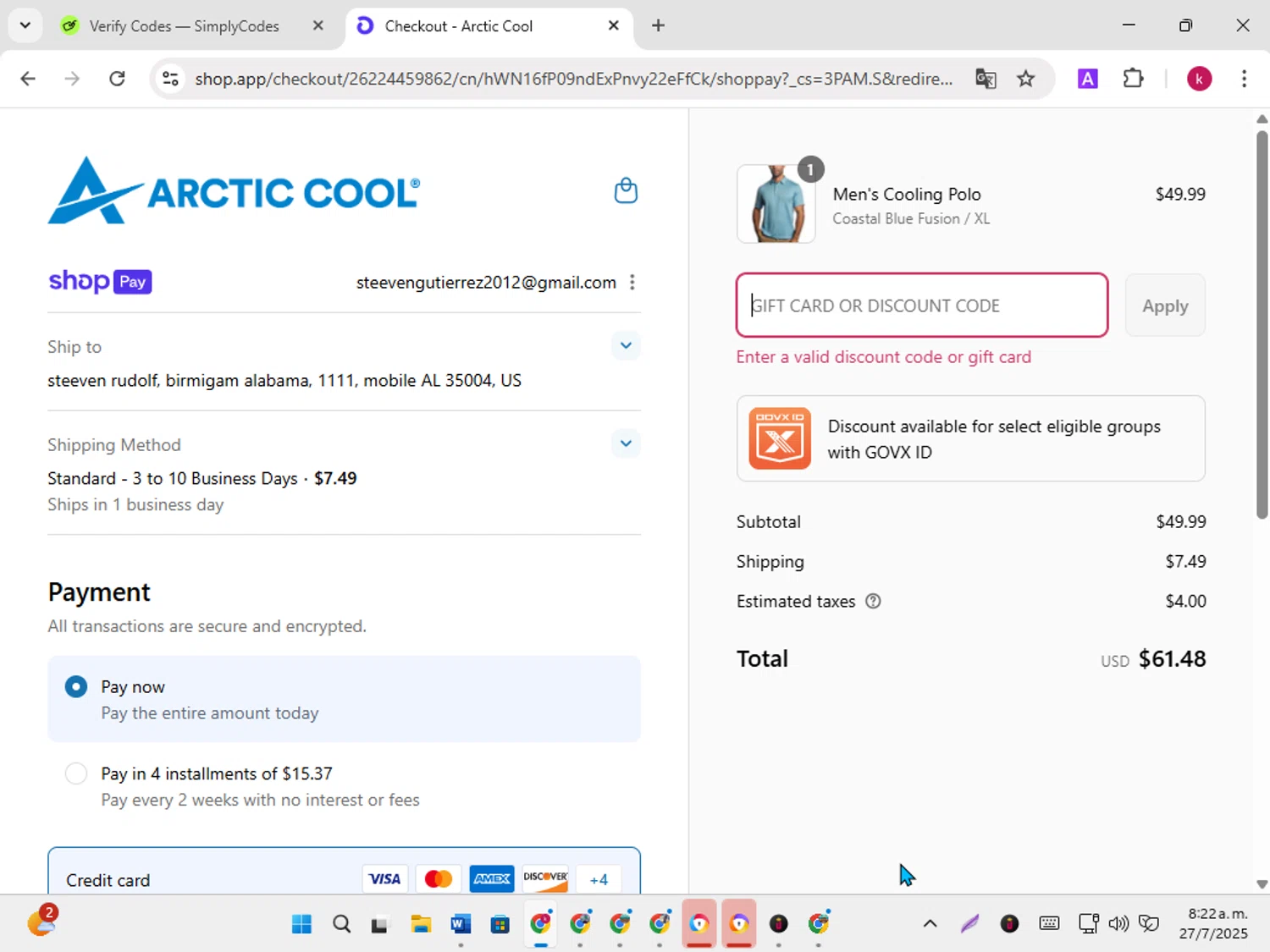
Task: Translate this page icon
Action: click(x=986, y=79)
